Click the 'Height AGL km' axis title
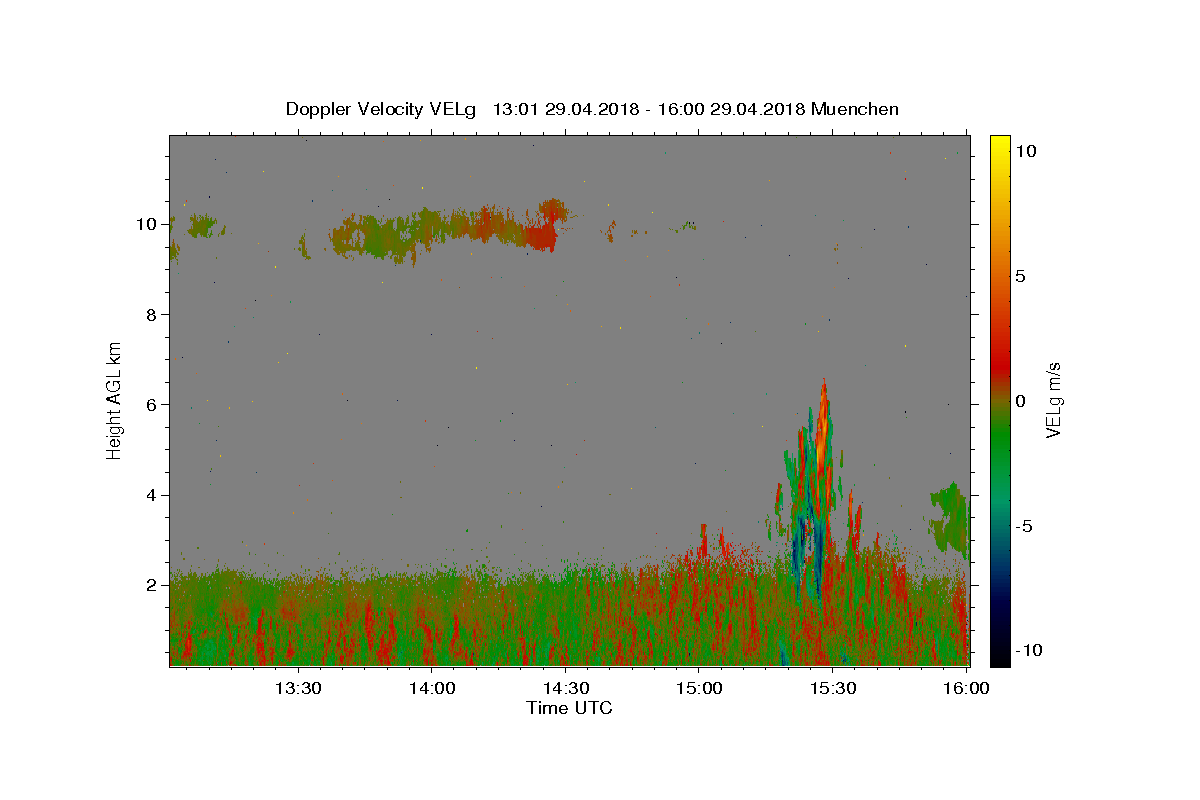This screenshot has height=800, width=1200. (x=115, y=400)
